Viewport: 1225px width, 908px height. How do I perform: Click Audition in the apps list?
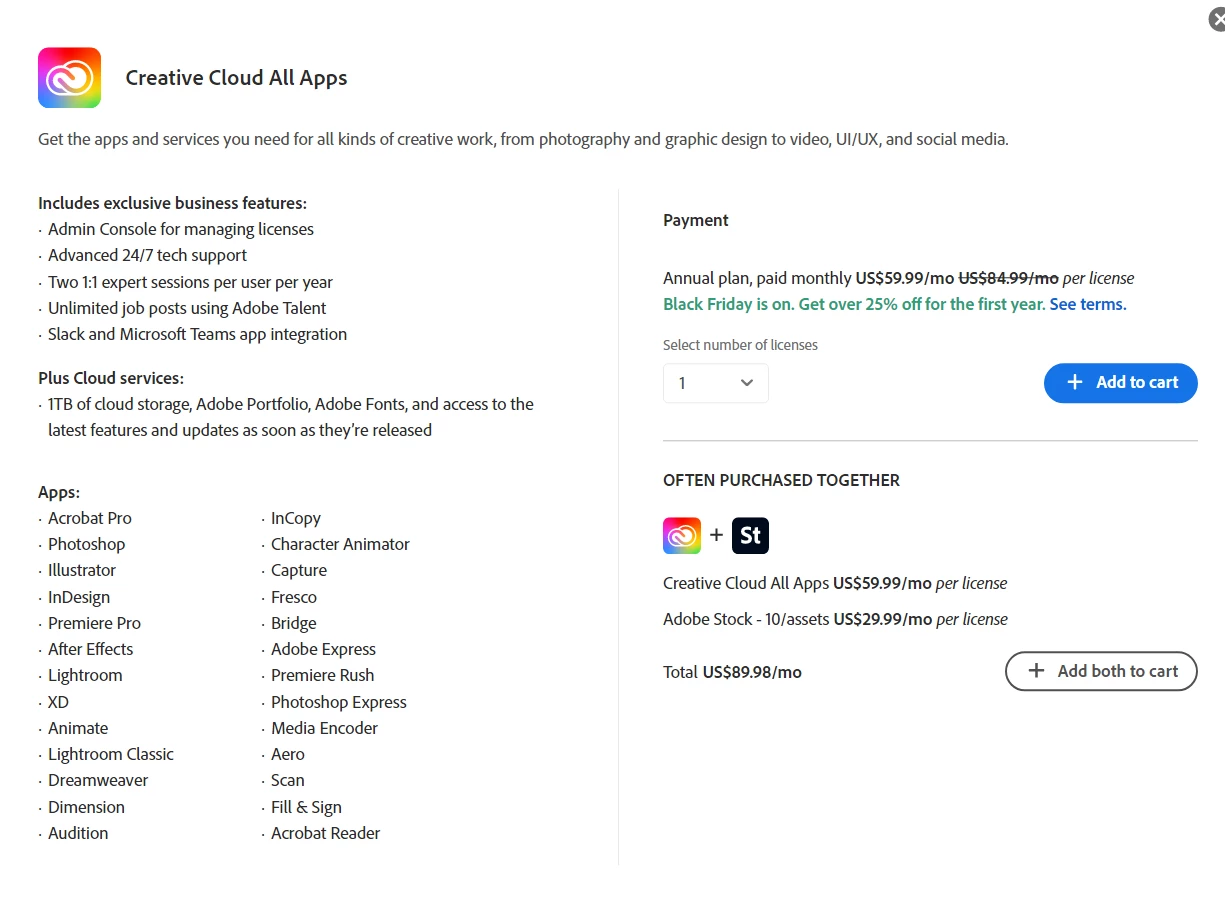click(x=78, y=833)
